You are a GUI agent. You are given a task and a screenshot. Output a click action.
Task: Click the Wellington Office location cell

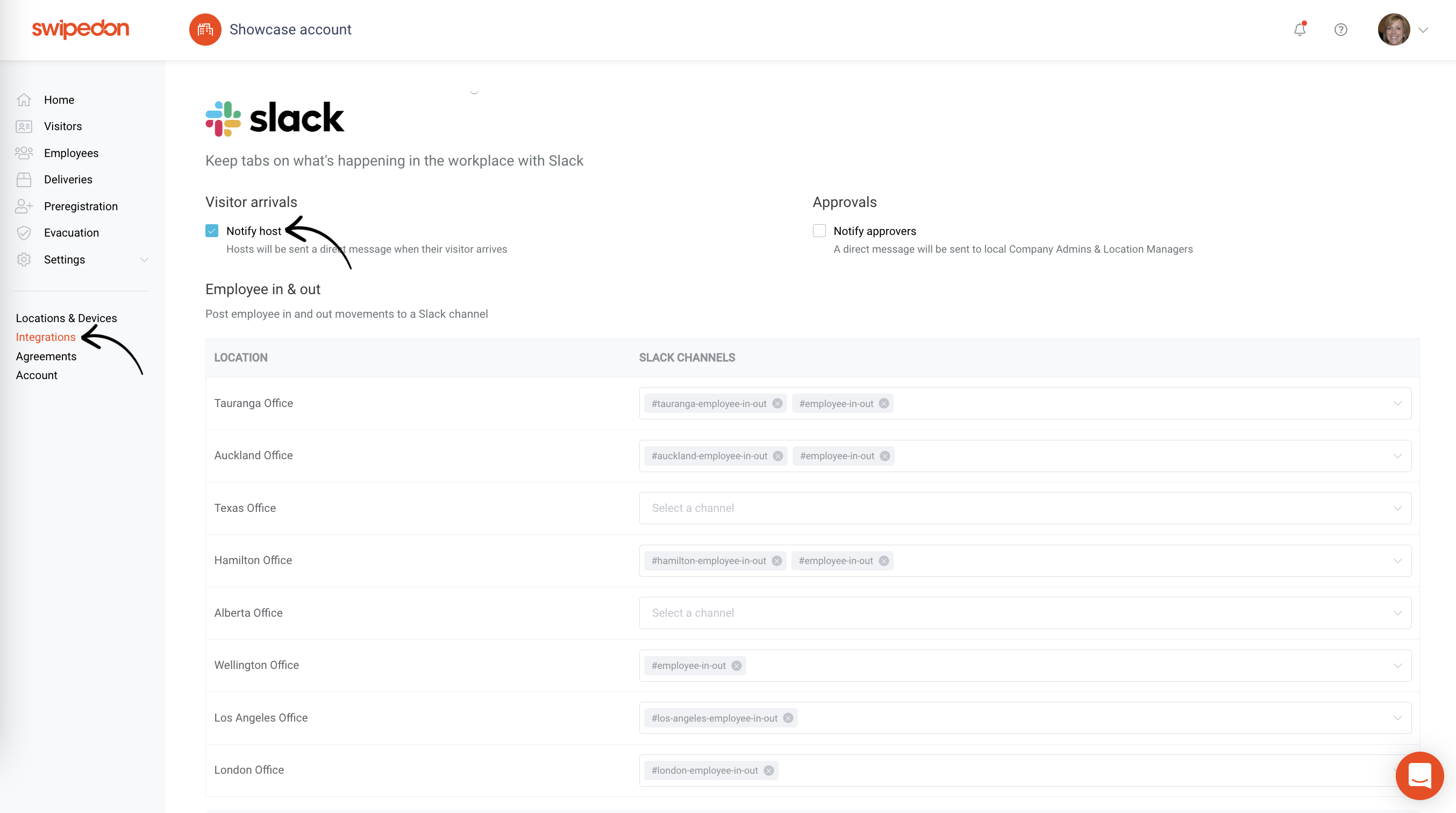coord(256,665)
